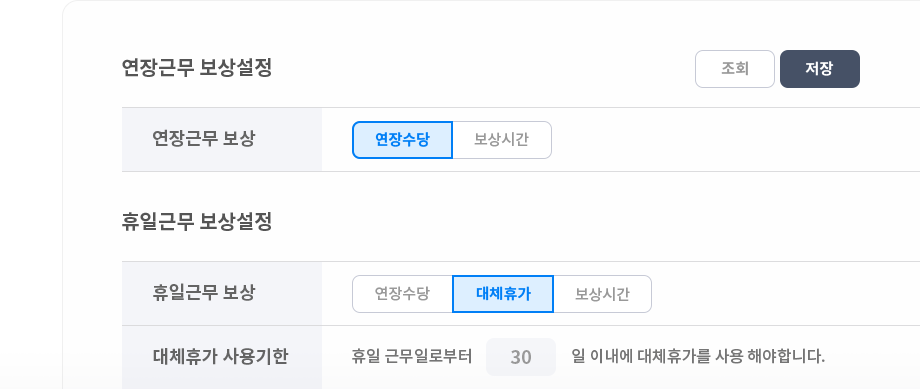Choose 대체휴가 in the 휴일근무 보상 row
The height and width of the screenshot is (389, 920).
pyautogui.click(x=503, y=294)
